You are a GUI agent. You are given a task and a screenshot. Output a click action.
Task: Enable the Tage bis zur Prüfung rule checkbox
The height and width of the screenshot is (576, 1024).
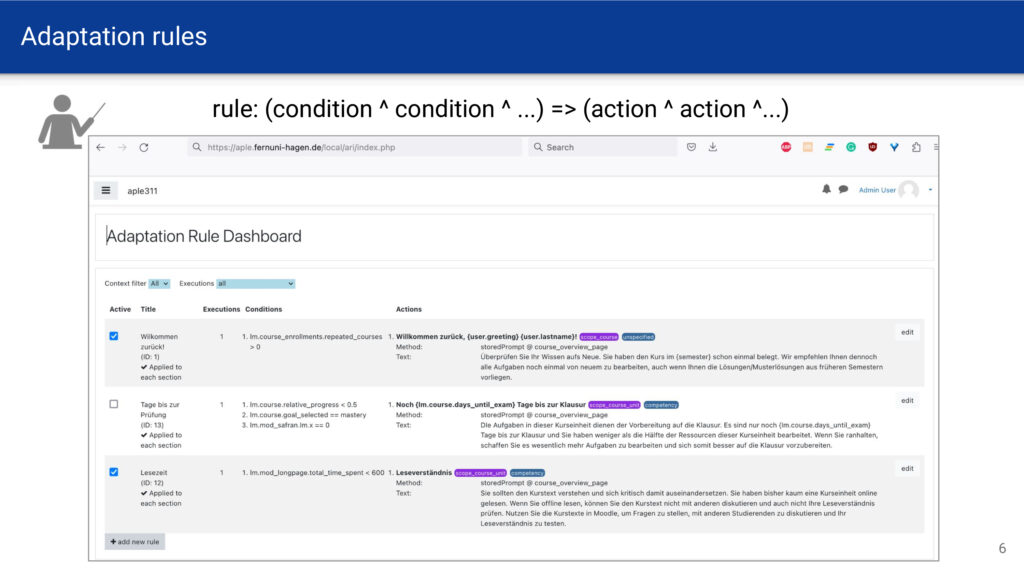click(114, 404)
